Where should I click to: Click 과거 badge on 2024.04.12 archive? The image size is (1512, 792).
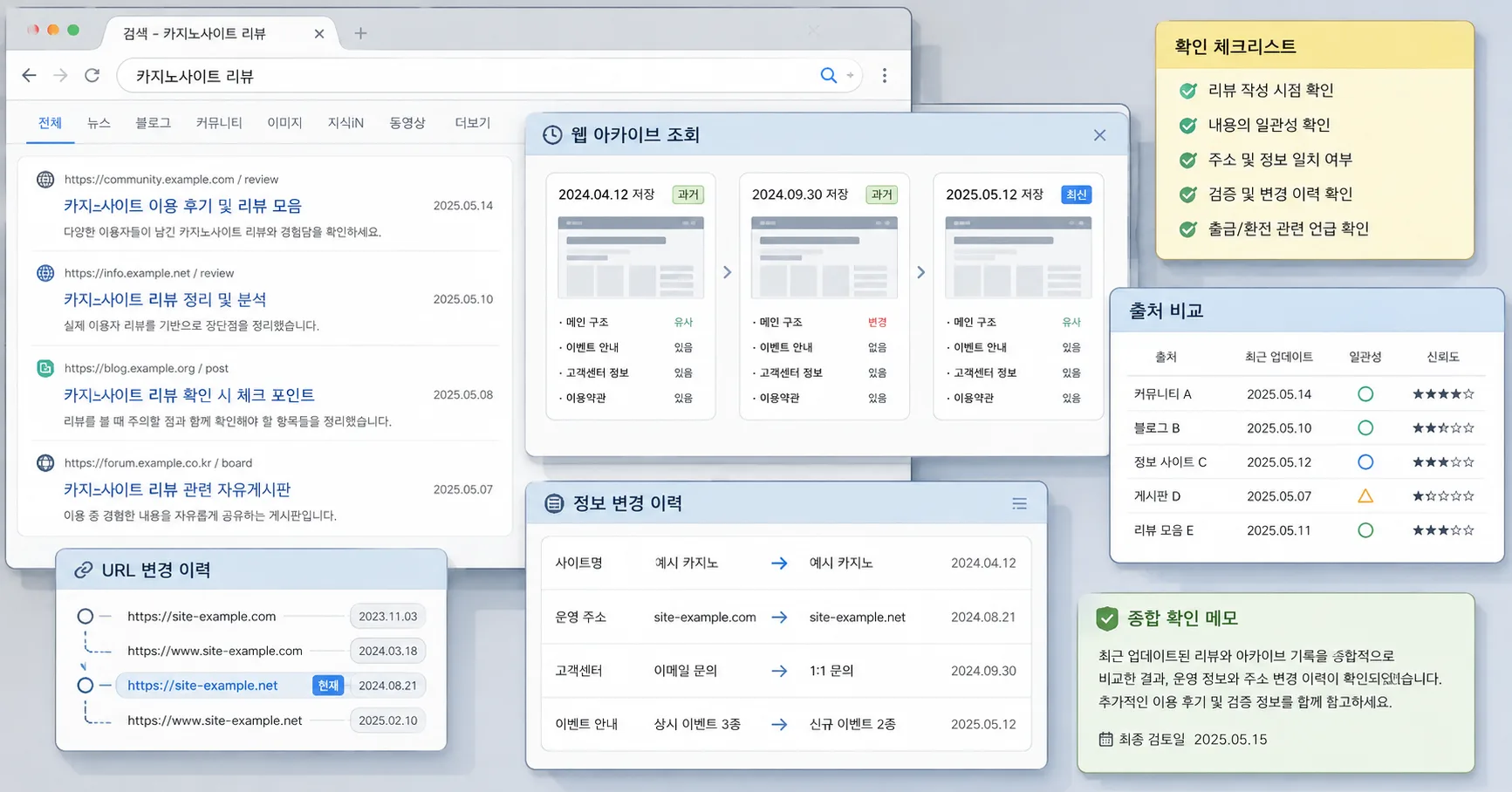688,195
